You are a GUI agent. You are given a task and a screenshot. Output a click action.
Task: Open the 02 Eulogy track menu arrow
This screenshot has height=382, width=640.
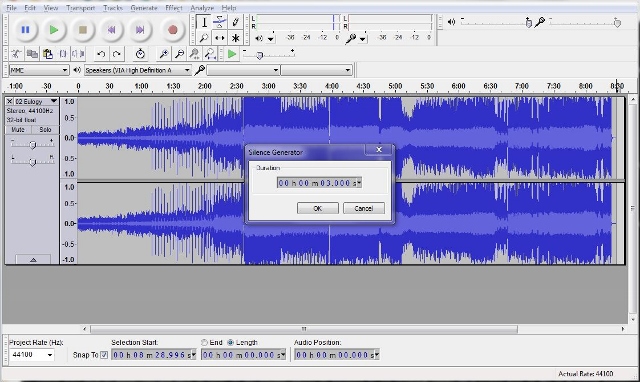[53, 101]
